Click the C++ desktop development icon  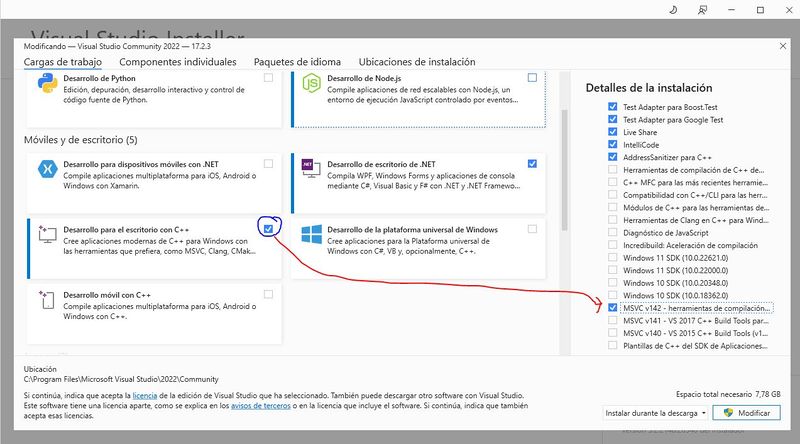click(x=47, y=234)
